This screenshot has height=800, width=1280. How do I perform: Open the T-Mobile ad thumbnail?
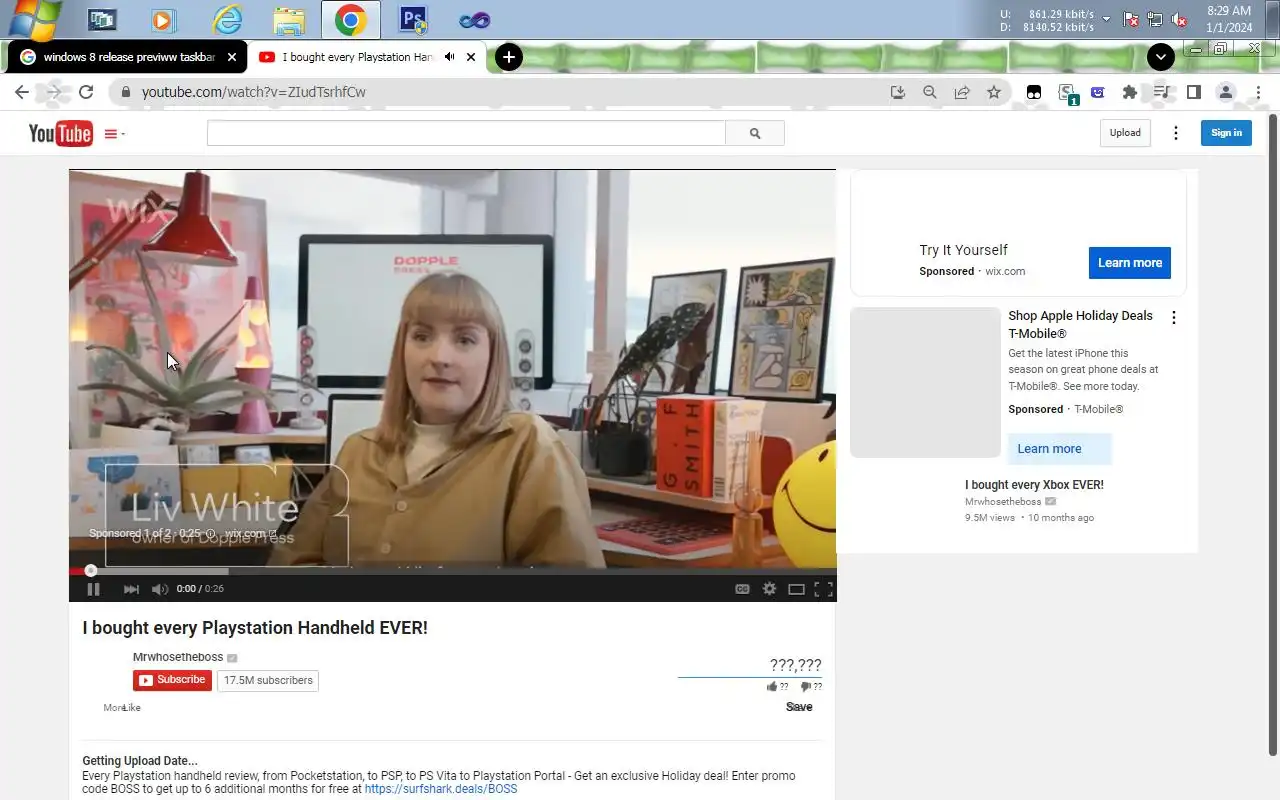tap(925, 382)
